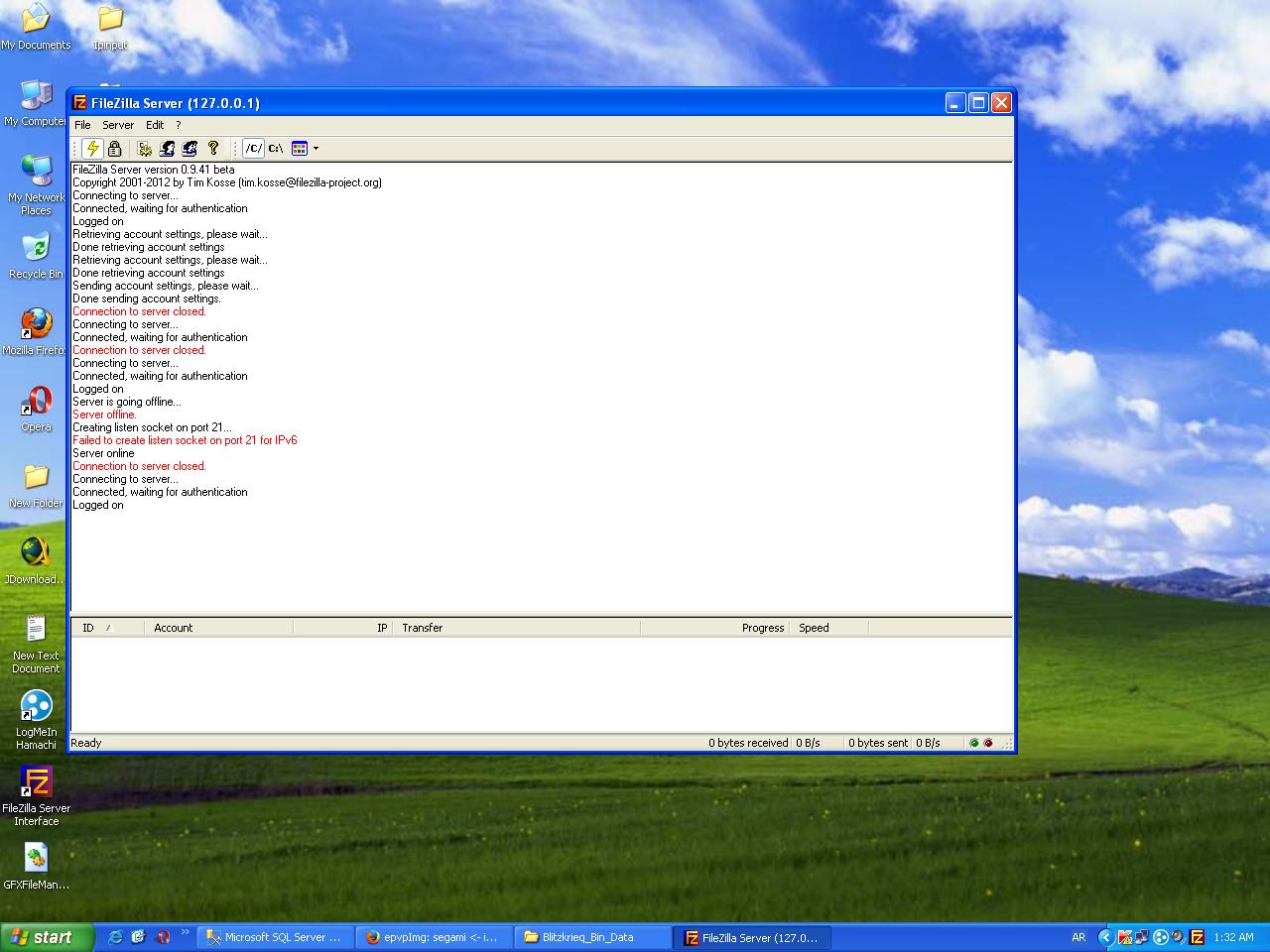Switch to Microsoft SQL Server taskbar button
Image resolution: width=1270 pixels, height=952 pixels.
click(275, 937)
